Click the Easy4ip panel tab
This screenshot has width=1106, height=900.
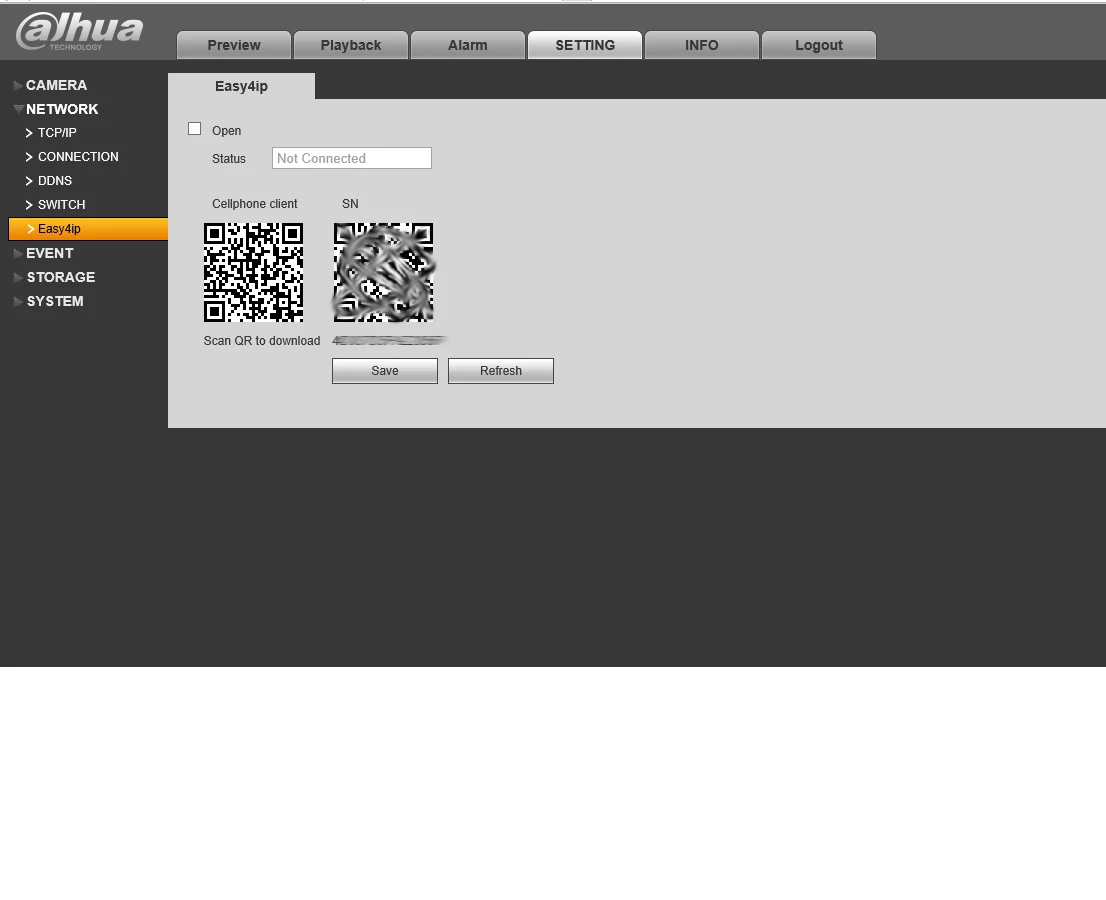(241, 86)
